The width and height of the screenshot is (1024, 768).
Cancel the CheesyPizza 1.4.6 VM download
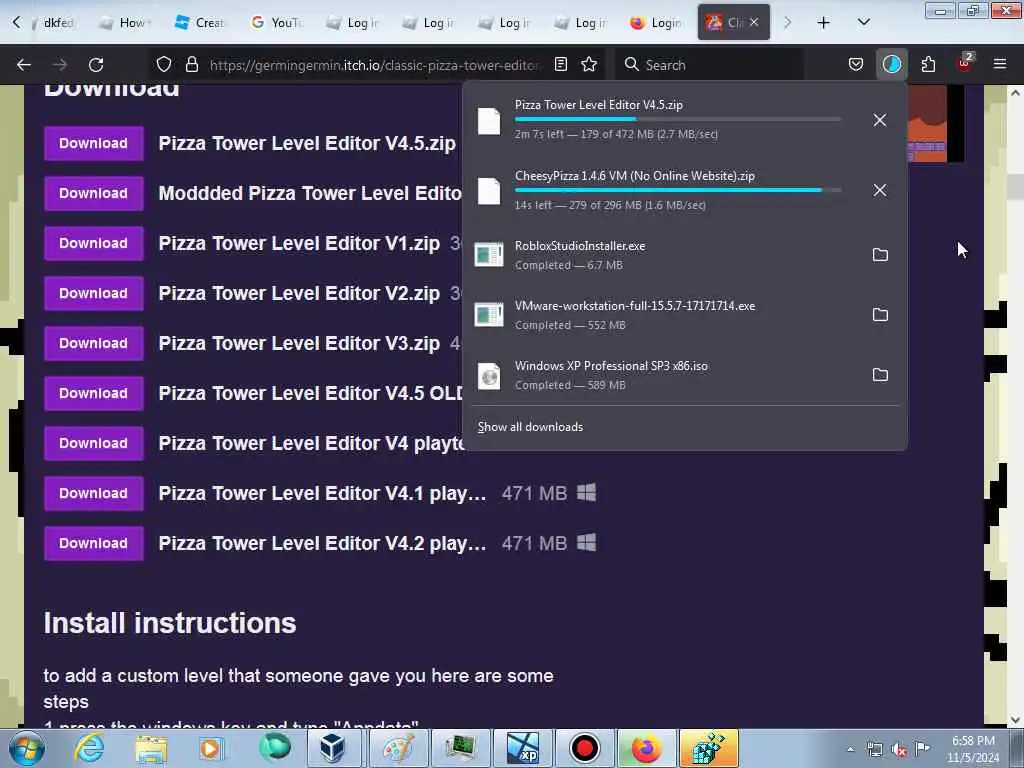pos(880,190)
